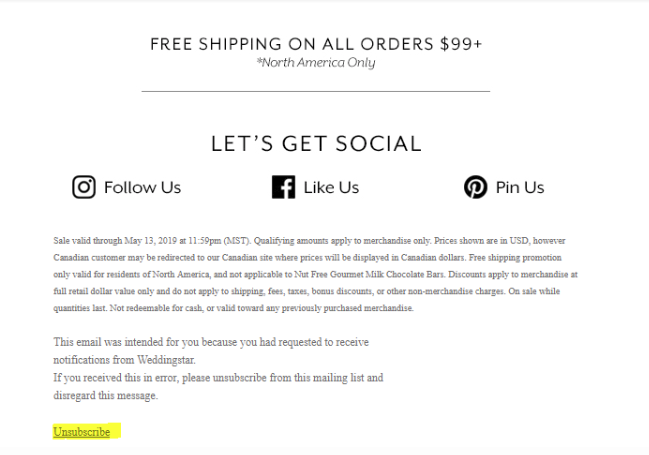Viewport: 649px width, 455px height.
Task: Select the Follow Us label
Action: (x=142, y=188)
